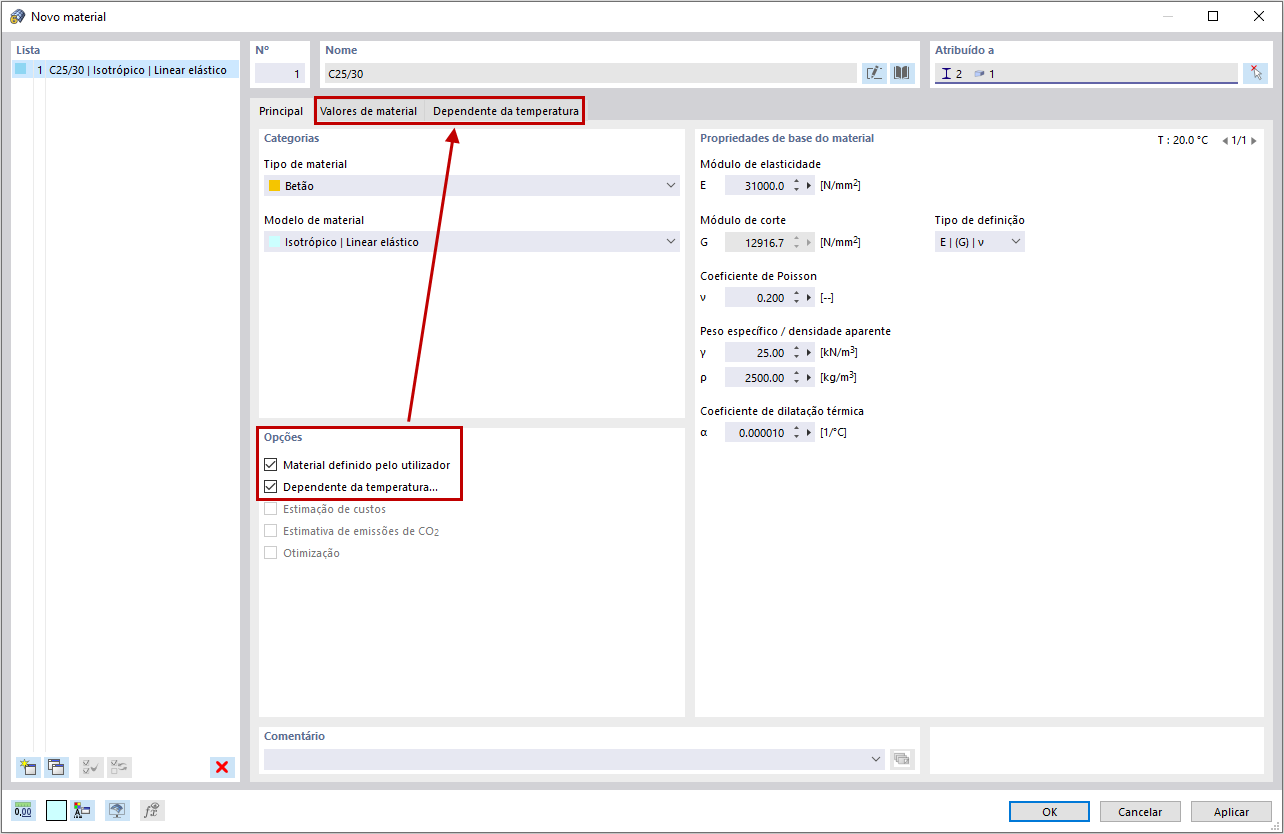1284x834 pixels.
Task: Adjust the Poisson ratio stepper arrows
Action: click(x=796, y=298)
